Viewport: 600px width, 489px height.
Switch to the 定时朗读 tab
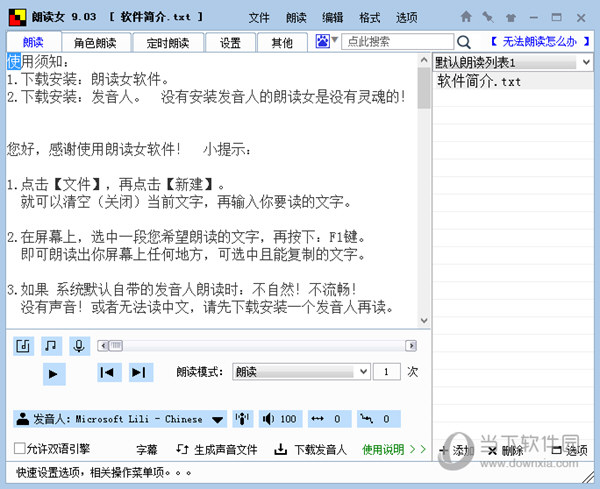coord(168,42)
